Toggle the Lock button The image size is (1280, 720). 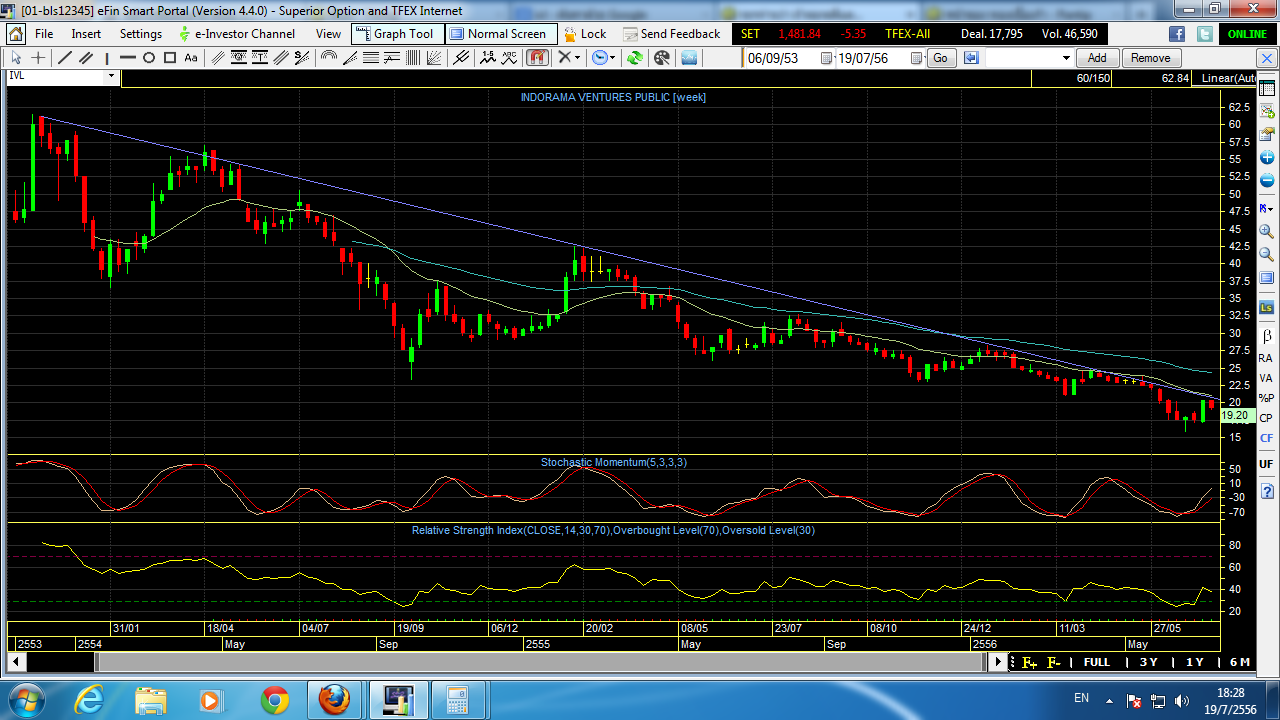[585, 33]
